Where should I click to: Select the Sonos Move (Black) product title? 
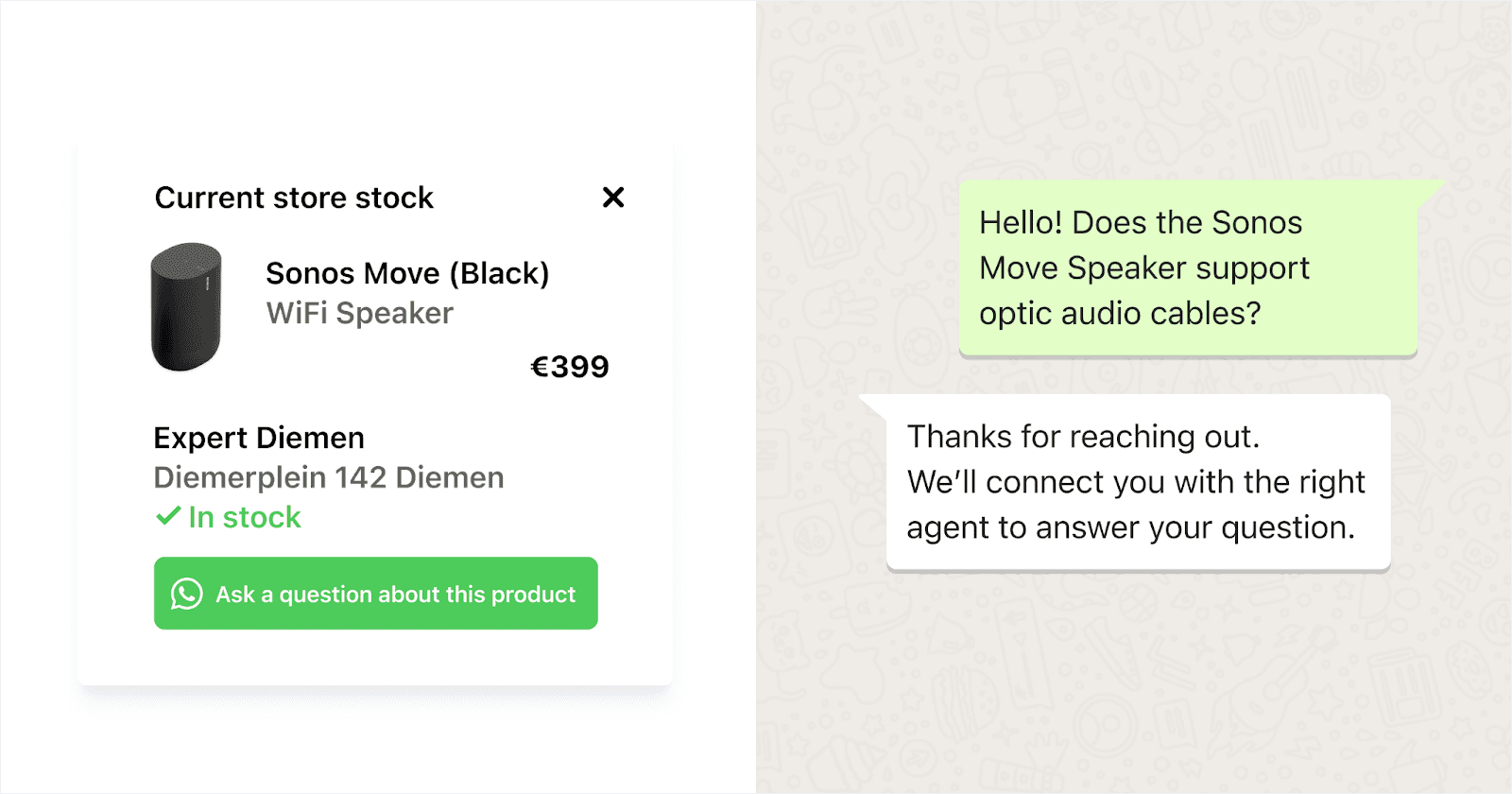coord(407,273)
